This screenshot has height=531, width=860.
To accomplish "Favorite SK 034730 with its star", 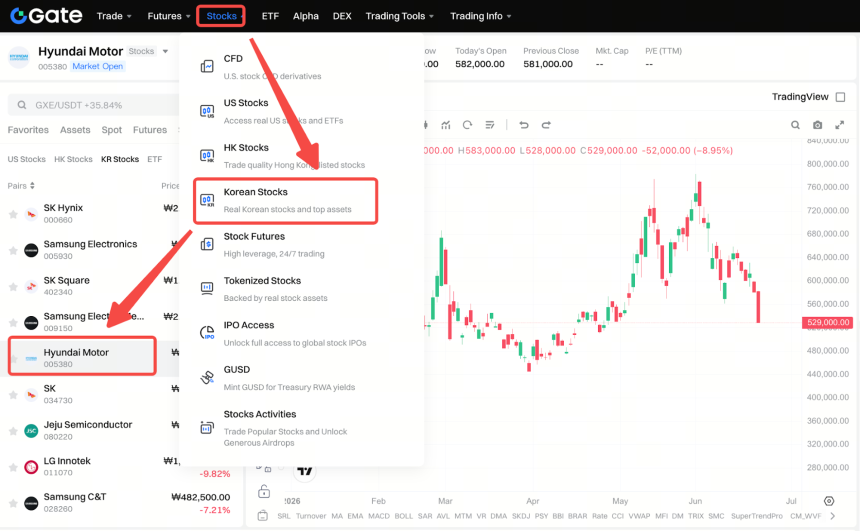I will 13,394.
